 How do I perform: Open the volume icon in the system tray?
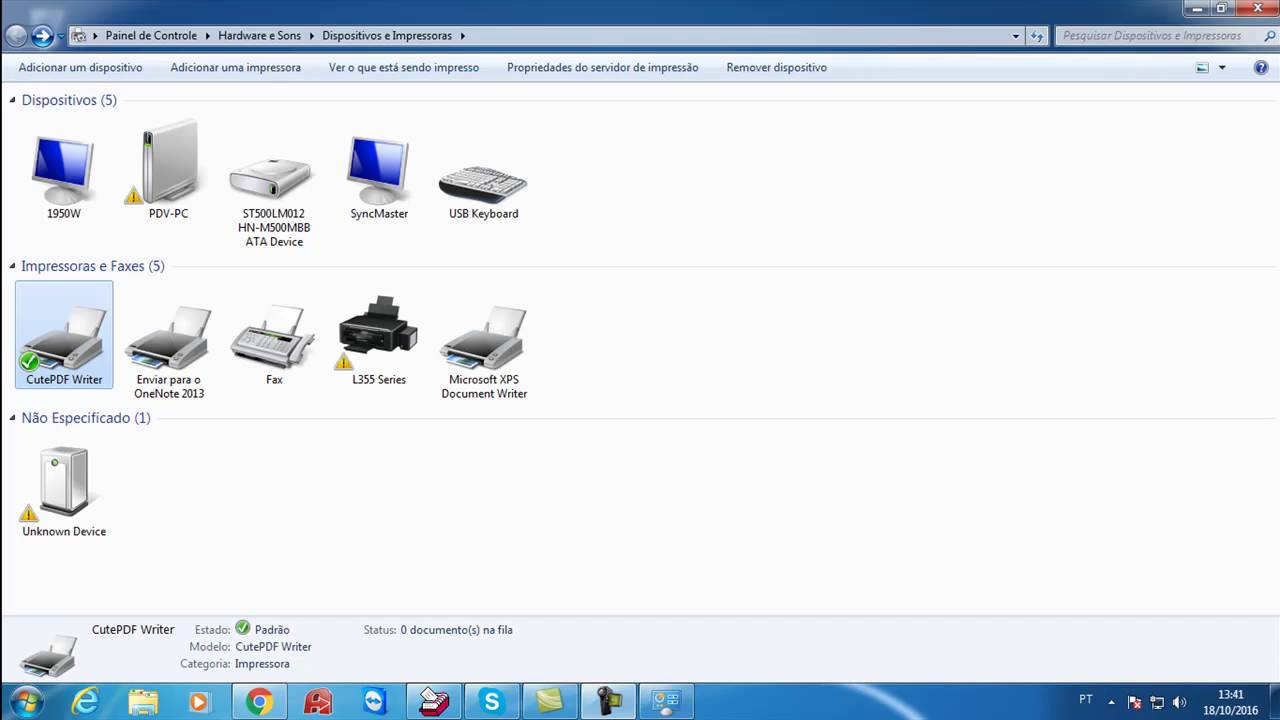pyautogui.click(x=1179, y=702)
